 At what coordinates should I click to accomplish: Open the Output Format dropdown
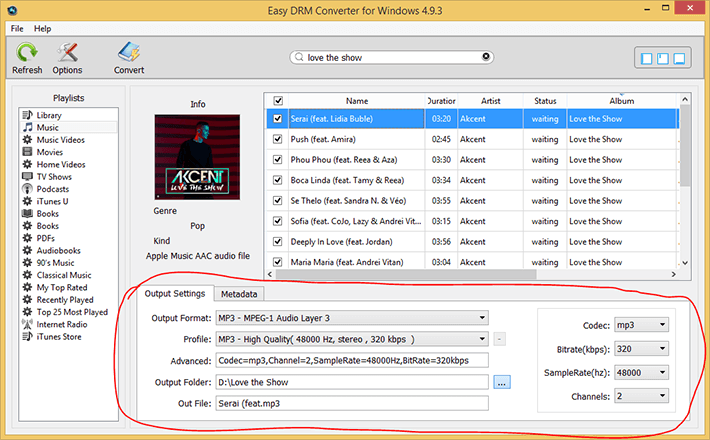(352, 318)
